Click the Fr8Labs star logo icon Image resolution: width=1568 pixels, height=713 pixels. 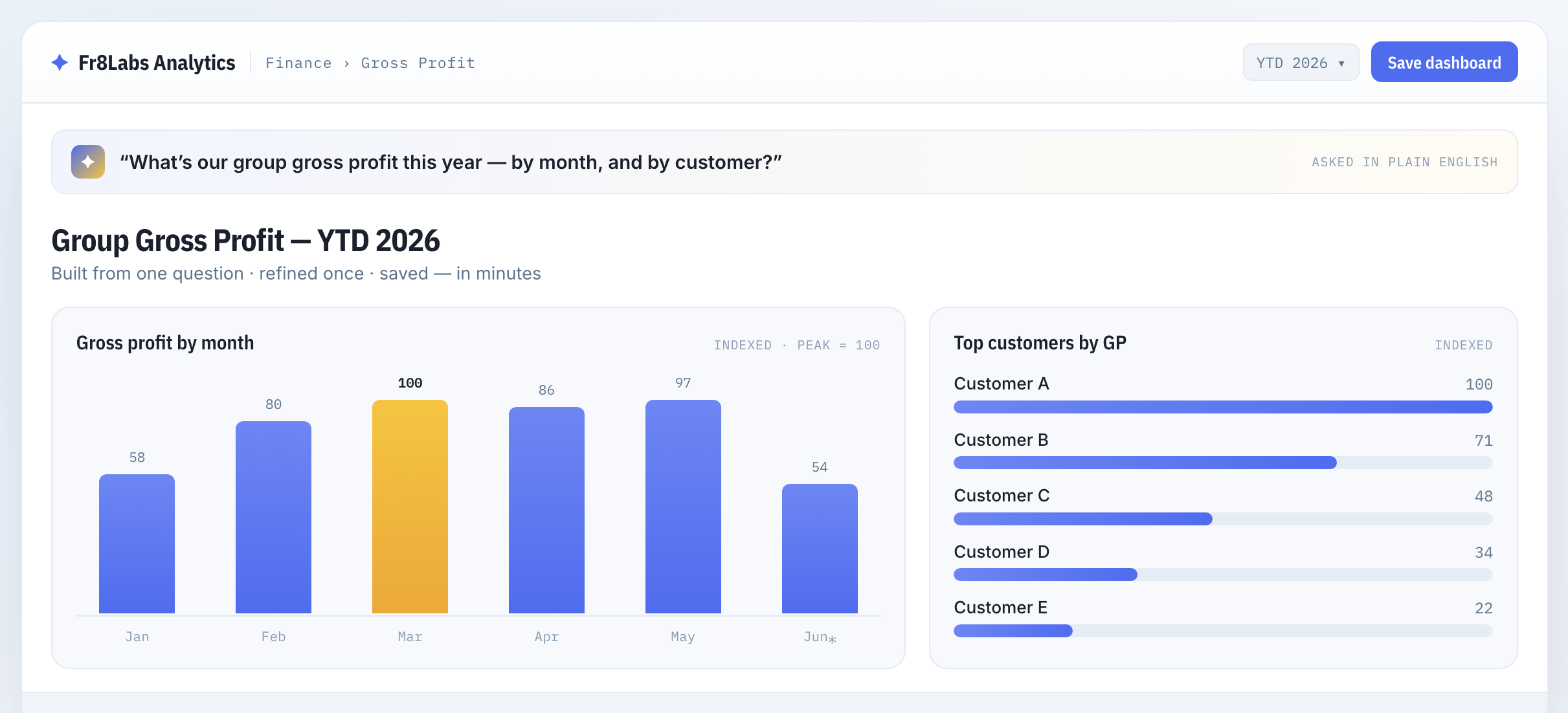[x=60, y=63]
